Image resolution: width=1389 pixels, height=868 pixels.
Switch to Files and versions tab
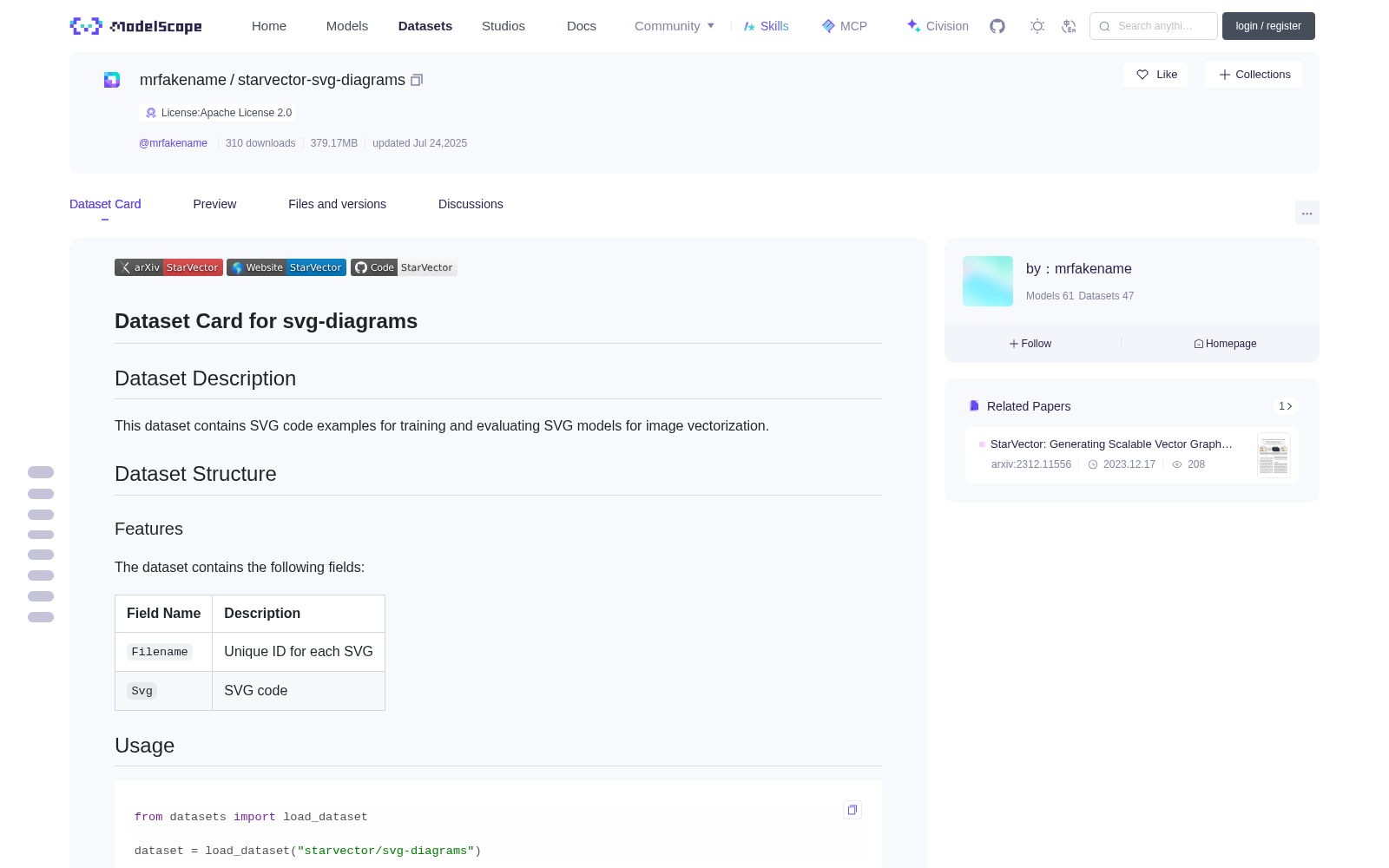click(x=337, y=204)
